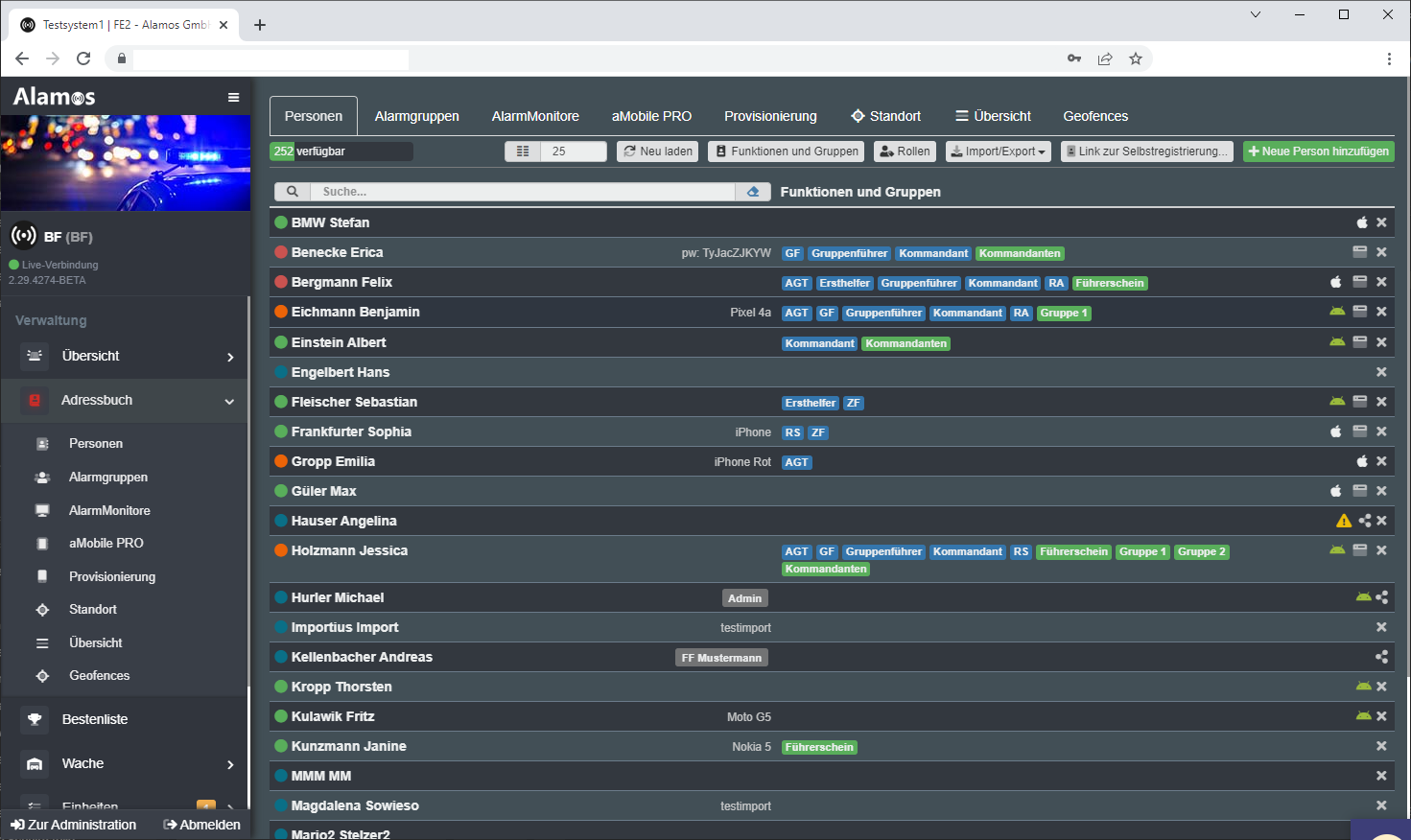The width and height of the screenshot is (1411, 840).
Task: Click the card icon in Benecke Erica's row
Action: [1359, 252]
